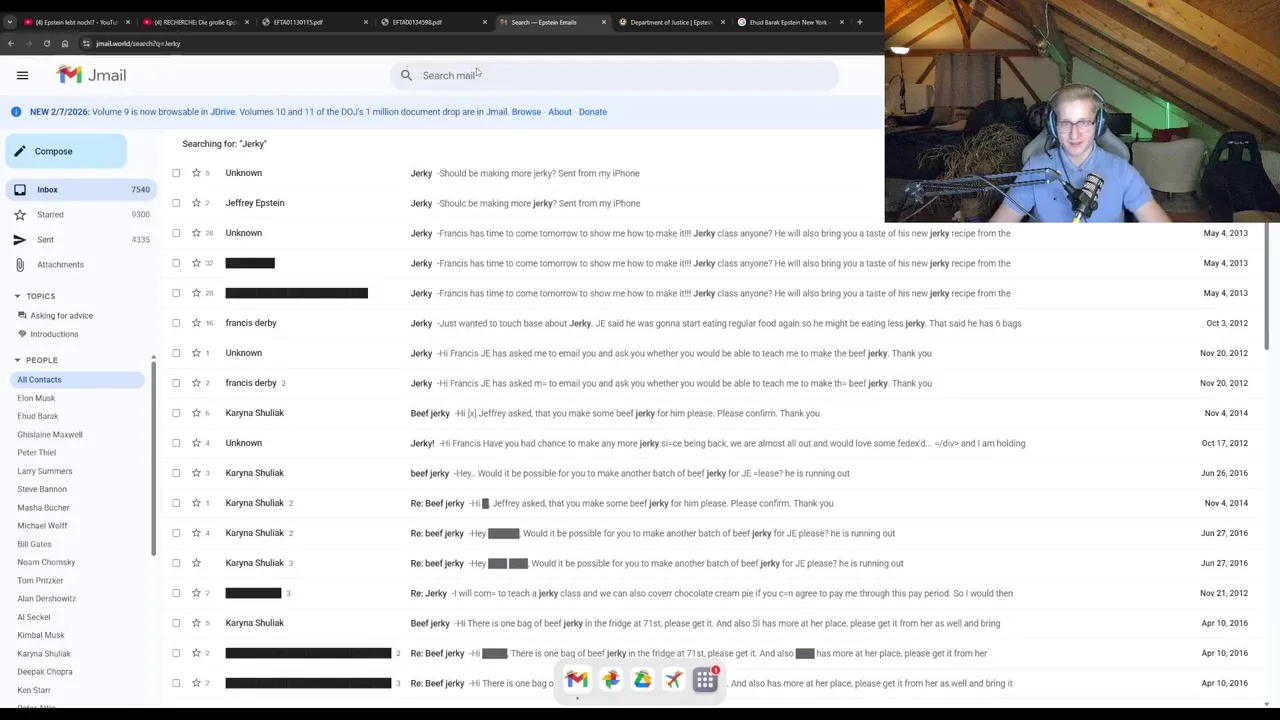Star the first Unknown Jerky email
1280x720 pixels.
tap(196, 173)
